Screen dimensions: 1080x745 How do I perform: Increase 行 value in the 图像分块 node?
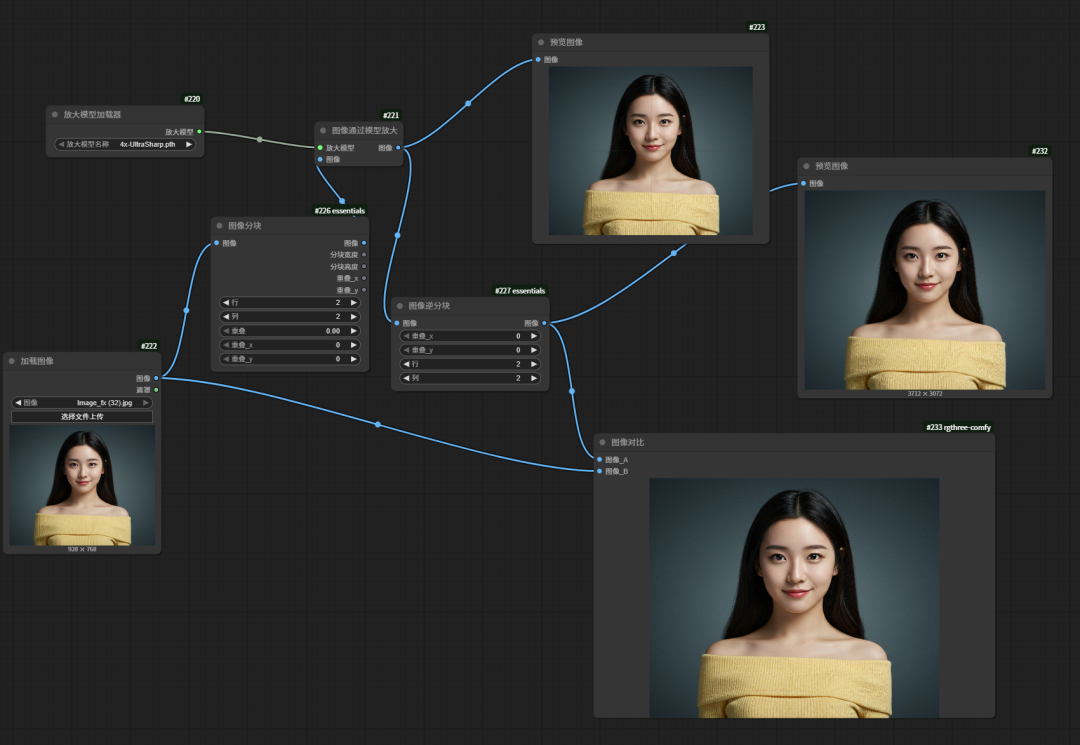pos(353,302)
